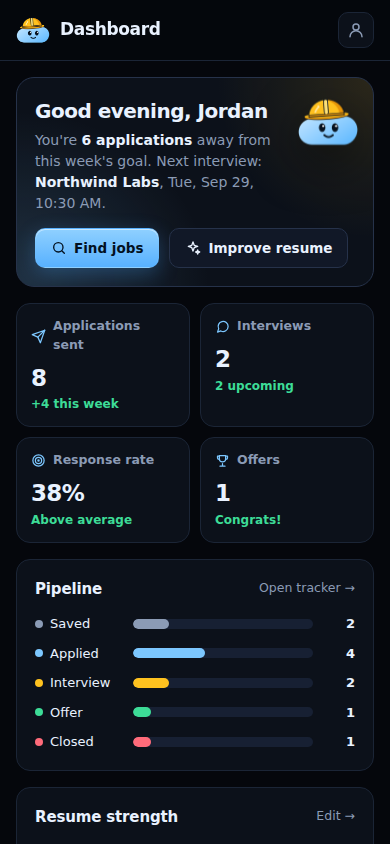Screen dimensions: 390x844
Task: Open the Open tracker link
Action: 307,588
